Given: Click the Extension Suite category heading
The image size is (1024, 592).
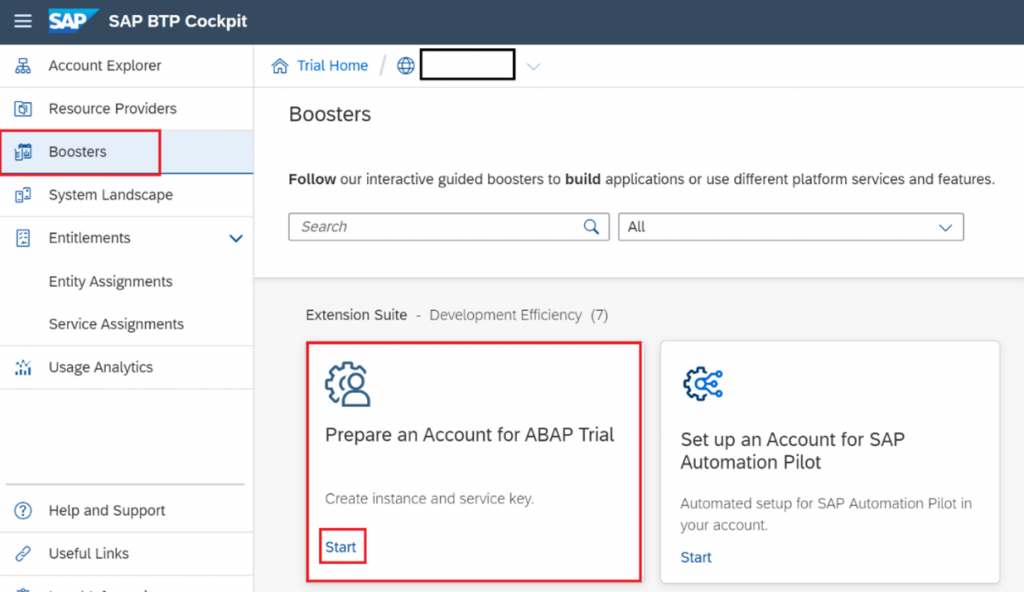Looking at the screenshot, I should click(357, 315).
